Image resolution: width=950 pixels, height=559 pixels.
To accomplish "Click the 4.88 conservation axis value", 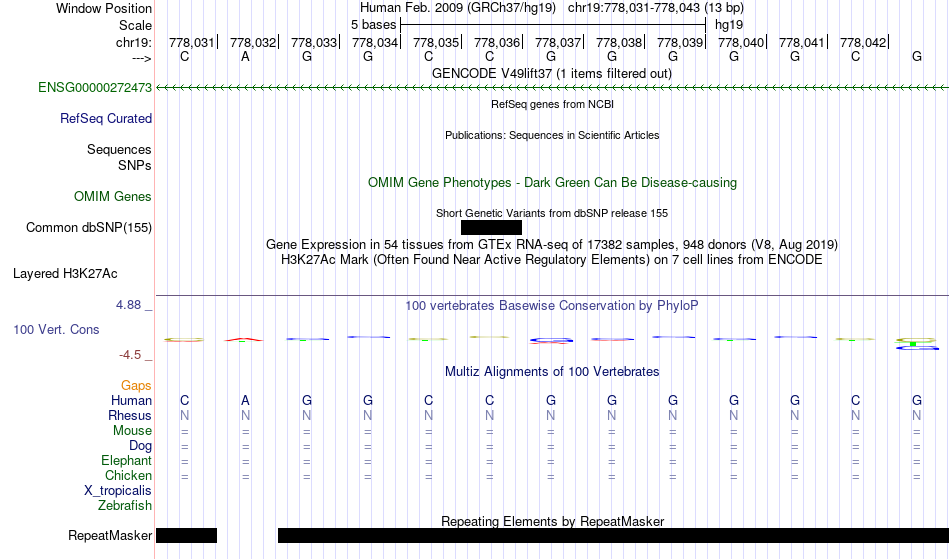I will click(x=128, y=305).
